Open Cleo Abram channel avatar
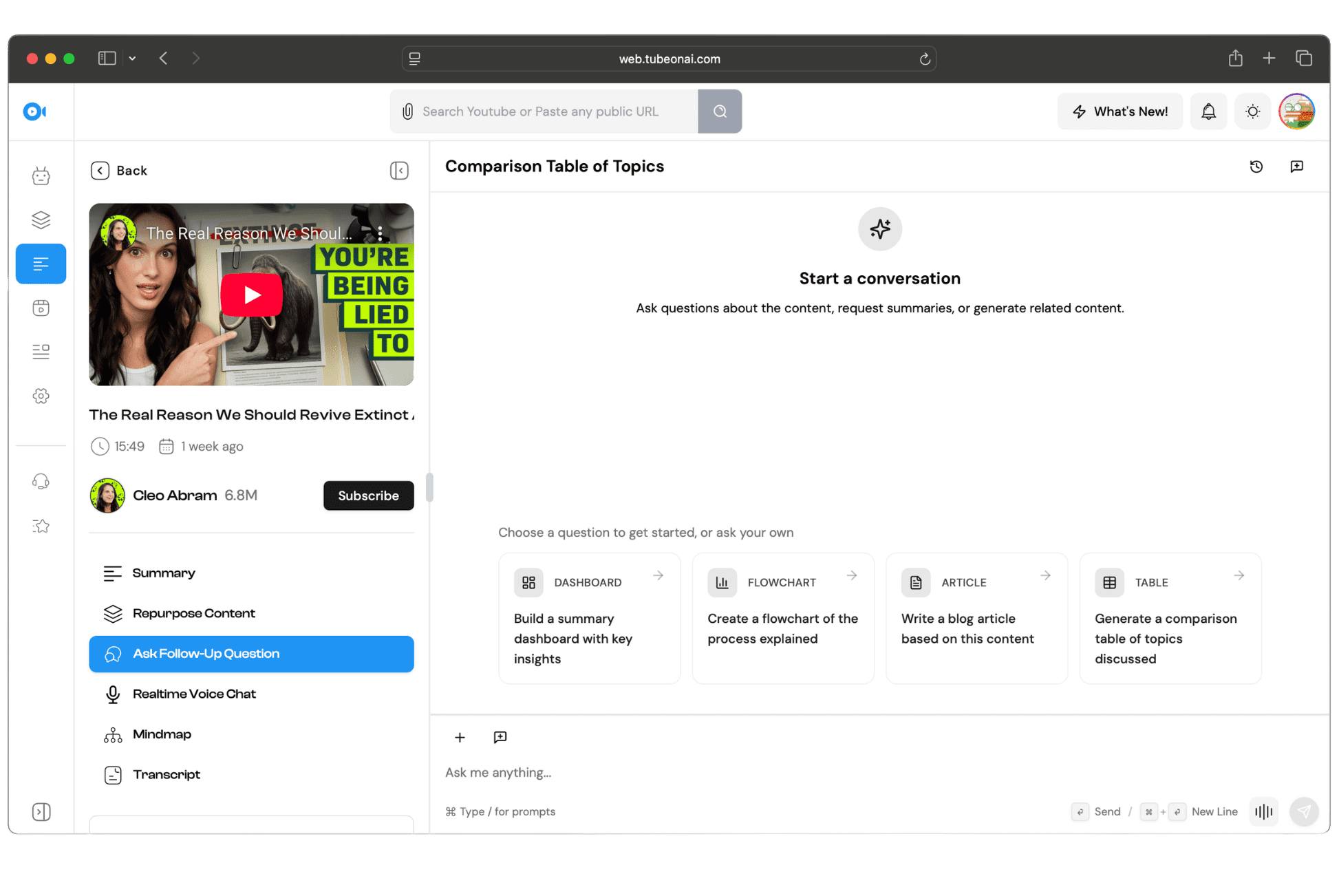Image resolution: width=1339 pixels, height=896 pixels. click(107, 495)
